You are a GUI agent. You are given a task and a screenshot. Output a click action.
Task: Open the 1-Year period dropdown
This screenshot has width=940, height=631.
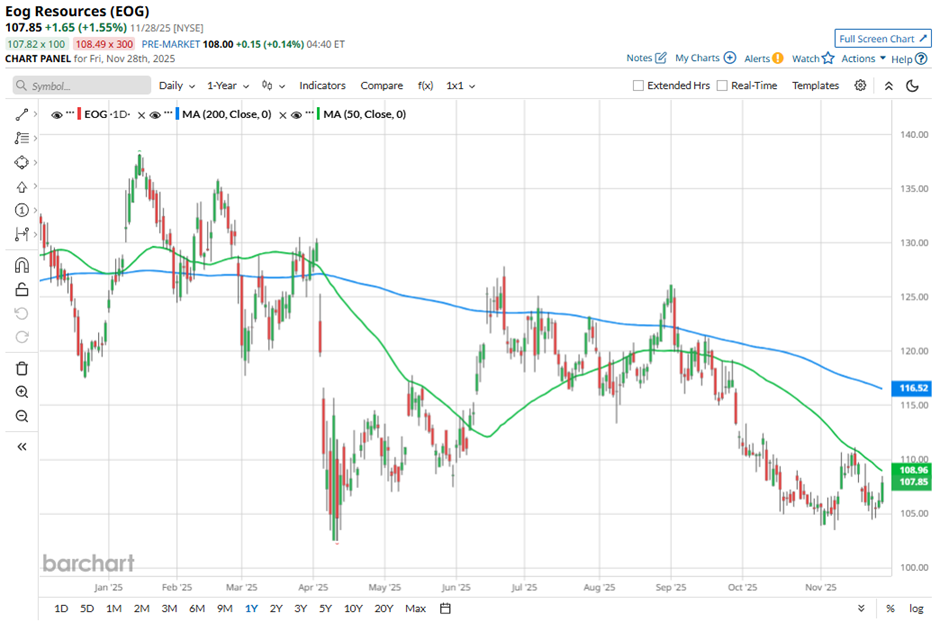228,86
